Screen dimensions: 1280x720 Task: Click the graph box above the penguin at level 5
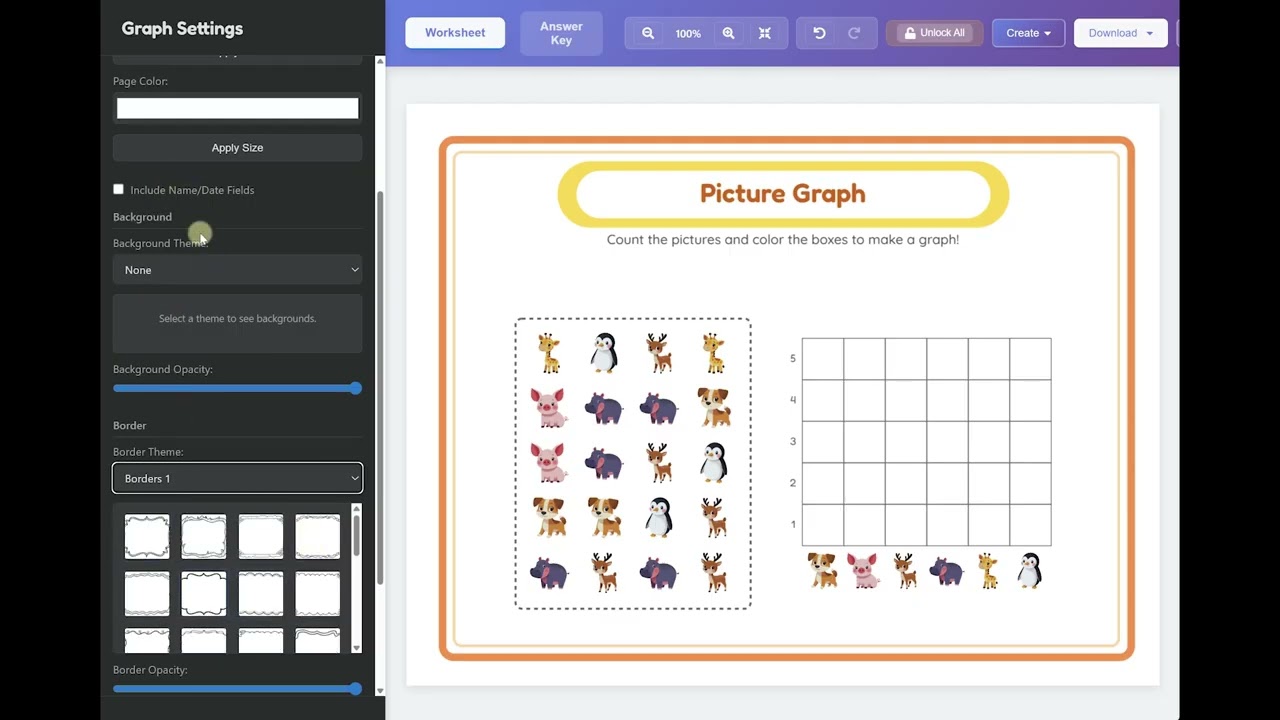click(x=1030, y=359)
